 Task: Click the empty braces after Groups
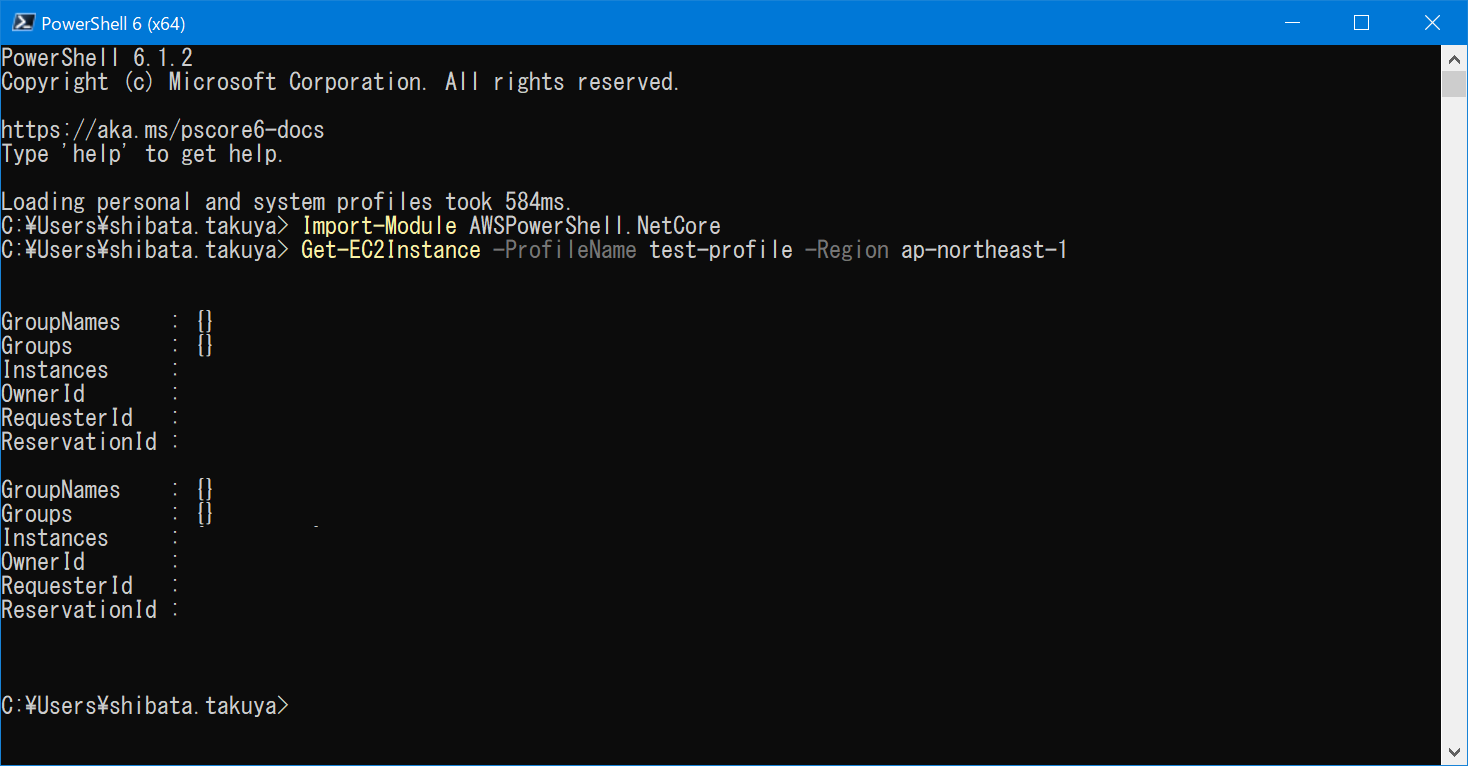point(205,345)
